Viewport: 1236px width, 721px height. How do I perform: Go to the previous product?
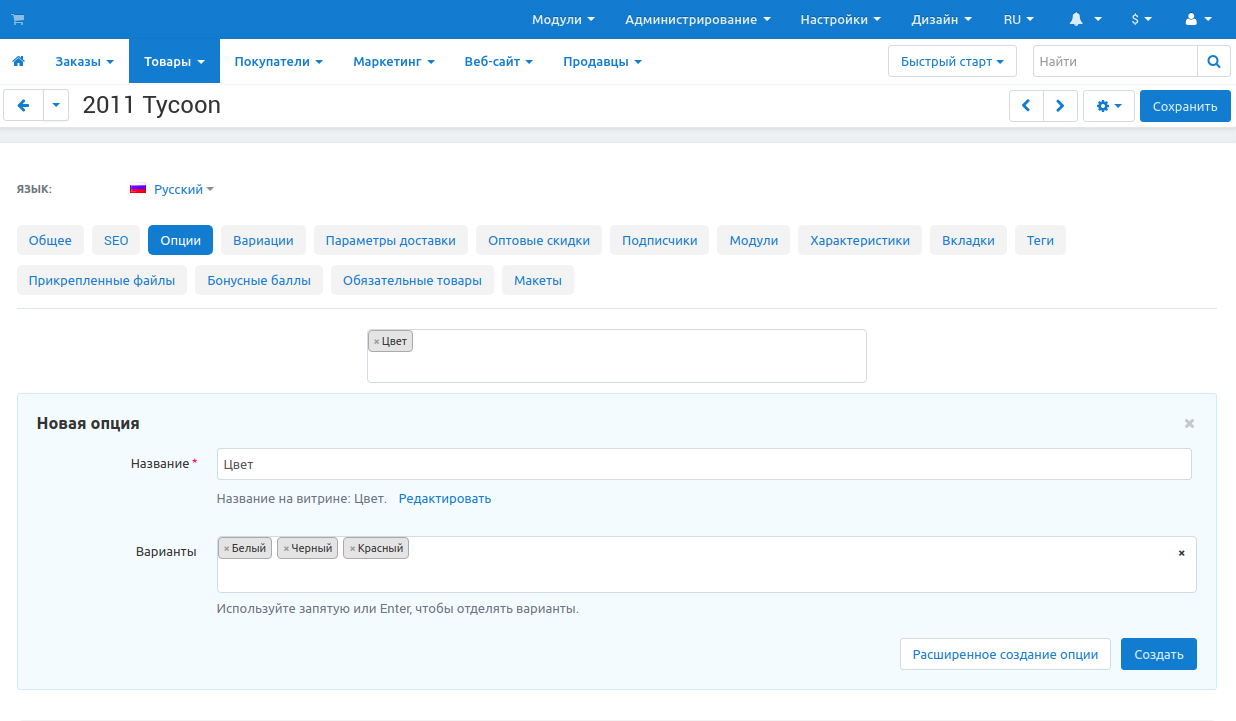click(1026, 106)
